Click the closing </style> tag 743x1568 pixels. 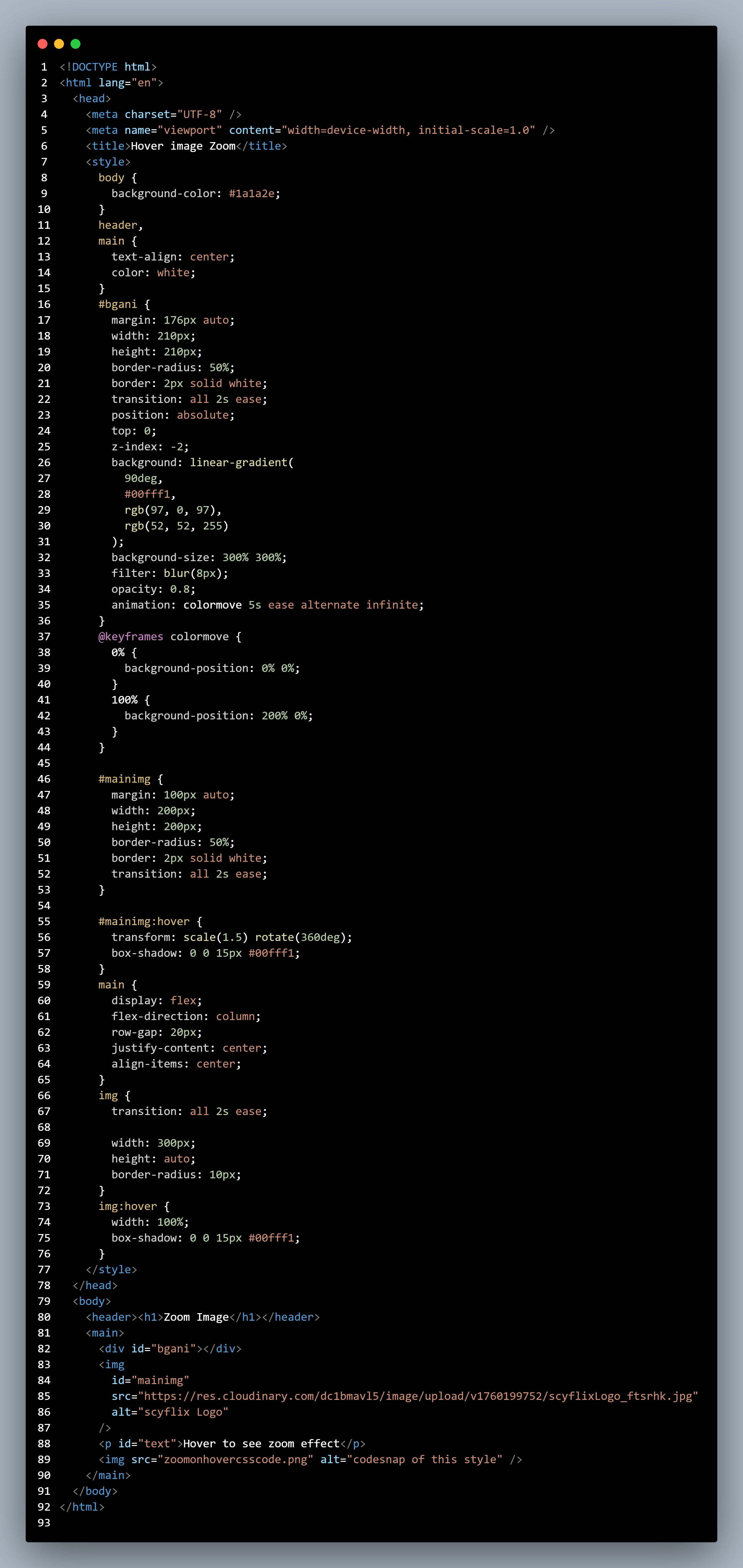(112, 1269)
